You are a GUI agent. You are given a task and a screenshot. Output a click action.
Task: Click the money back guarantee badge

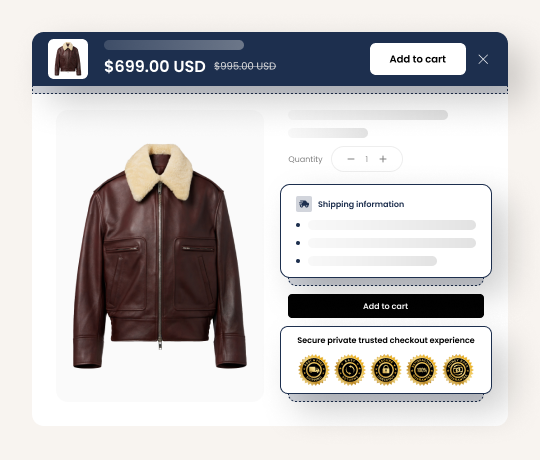point(458,370)
